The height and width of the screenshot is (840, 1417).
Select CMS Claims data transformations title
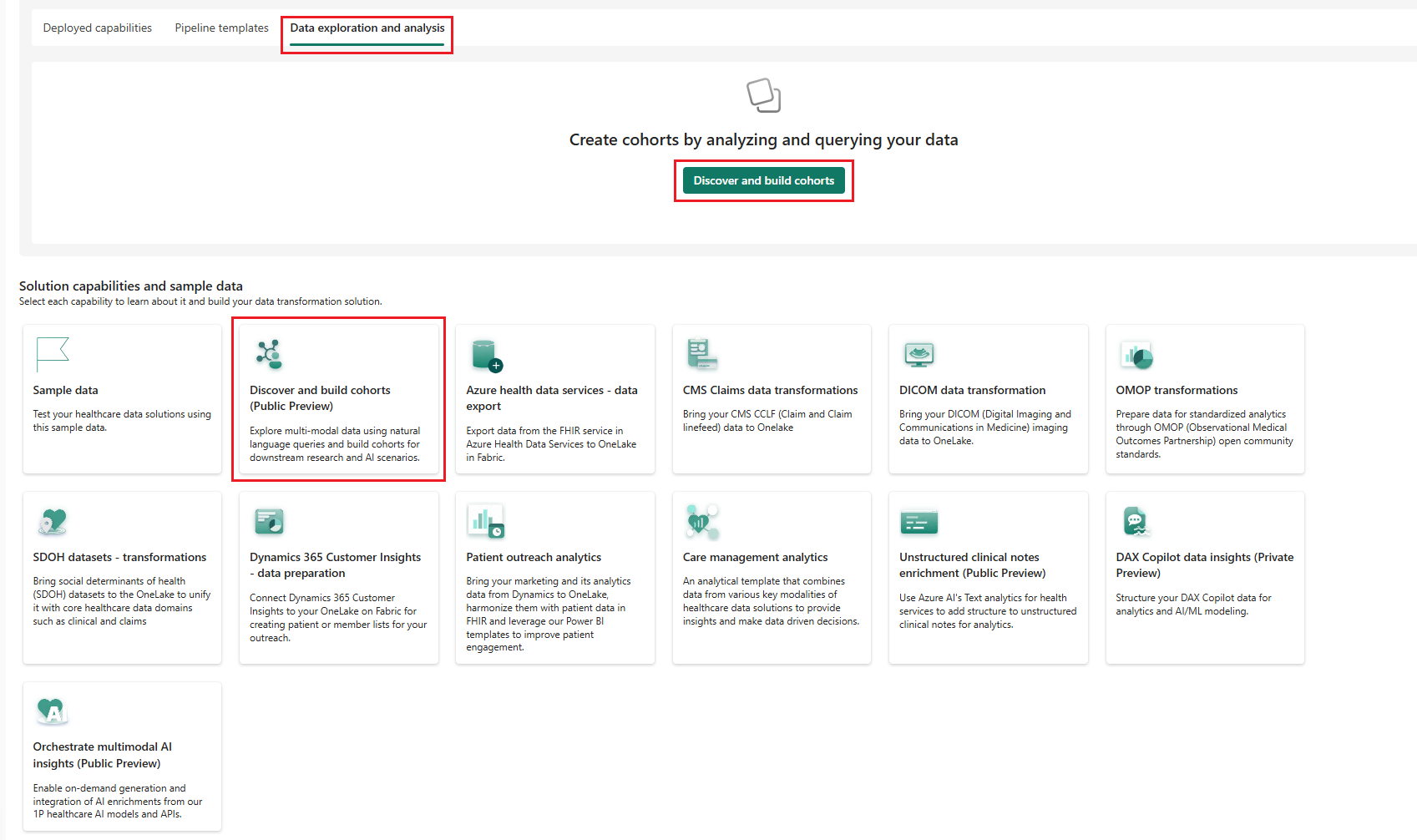pos(770,390)
